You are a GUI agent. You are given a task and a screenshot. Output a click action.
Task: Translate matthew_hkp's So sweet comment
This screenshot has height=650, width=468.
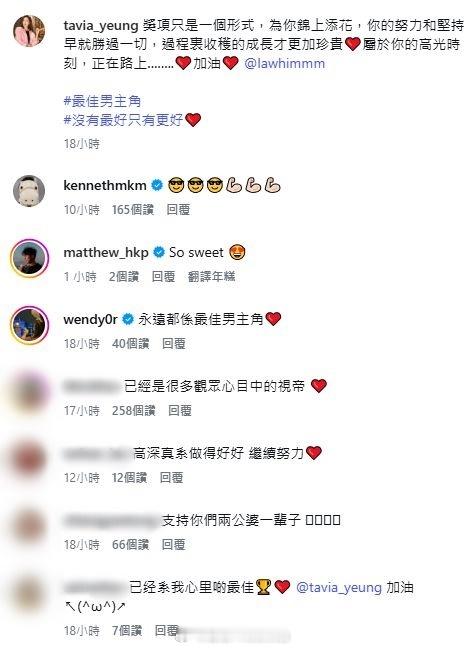(211, 276)
